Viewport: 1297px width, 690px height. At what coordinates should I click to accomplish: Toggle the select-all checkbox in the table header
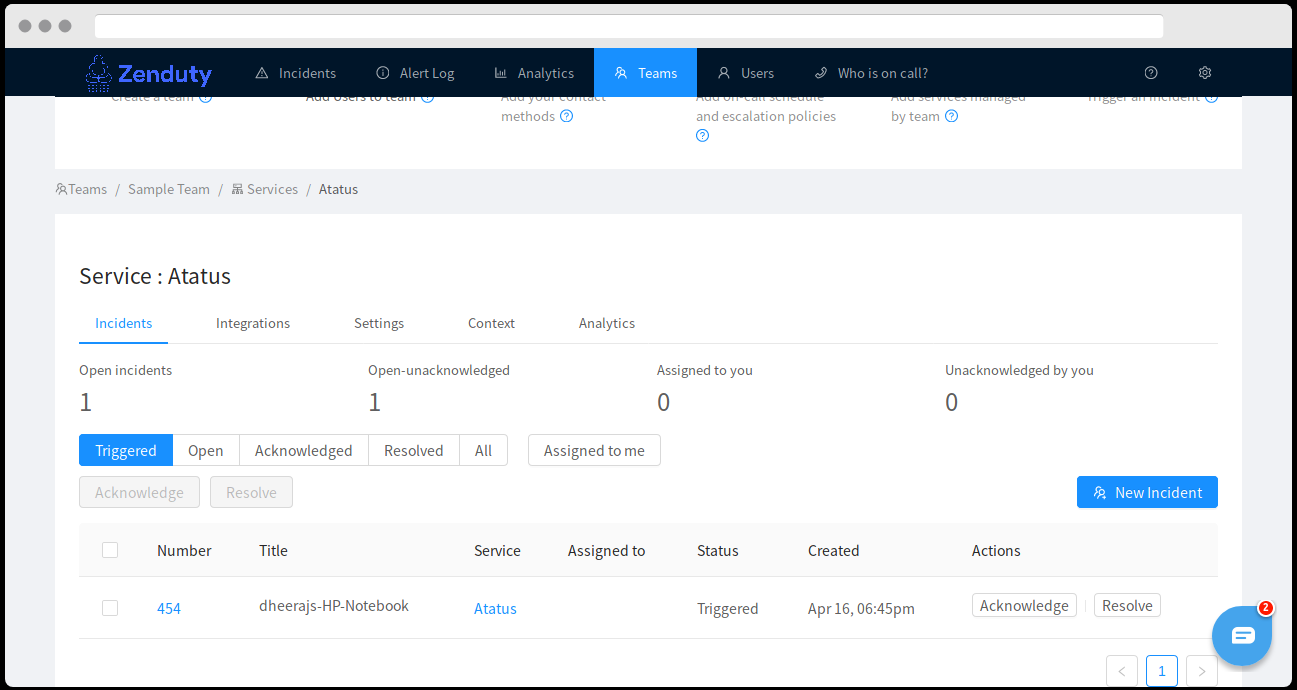pos(110,550)
